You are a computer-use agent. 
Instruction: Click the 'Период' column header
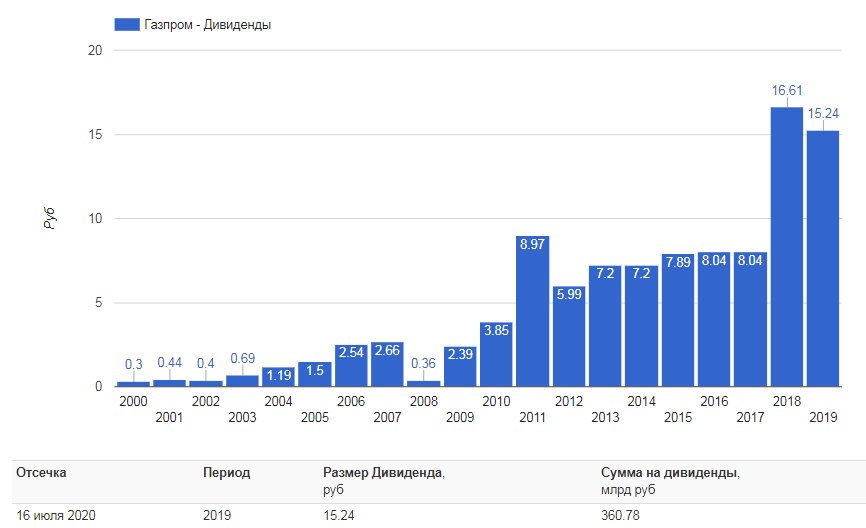[x=226, y=473]
